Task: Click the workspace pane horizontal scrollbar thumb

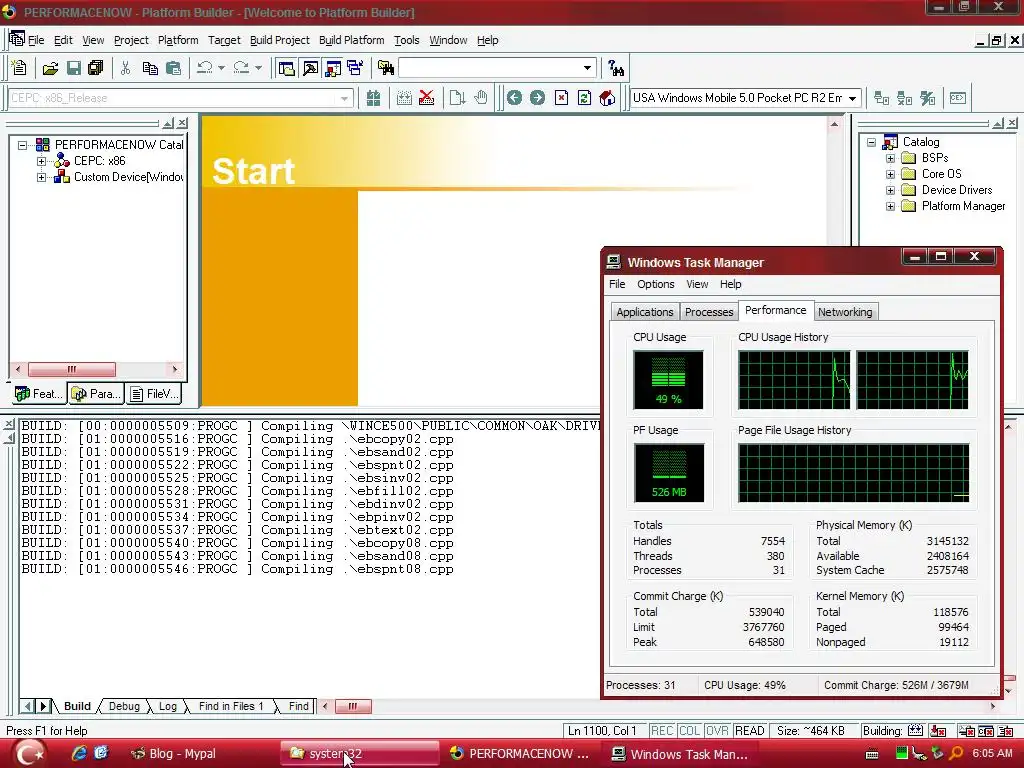Action: tap(72, 370)
